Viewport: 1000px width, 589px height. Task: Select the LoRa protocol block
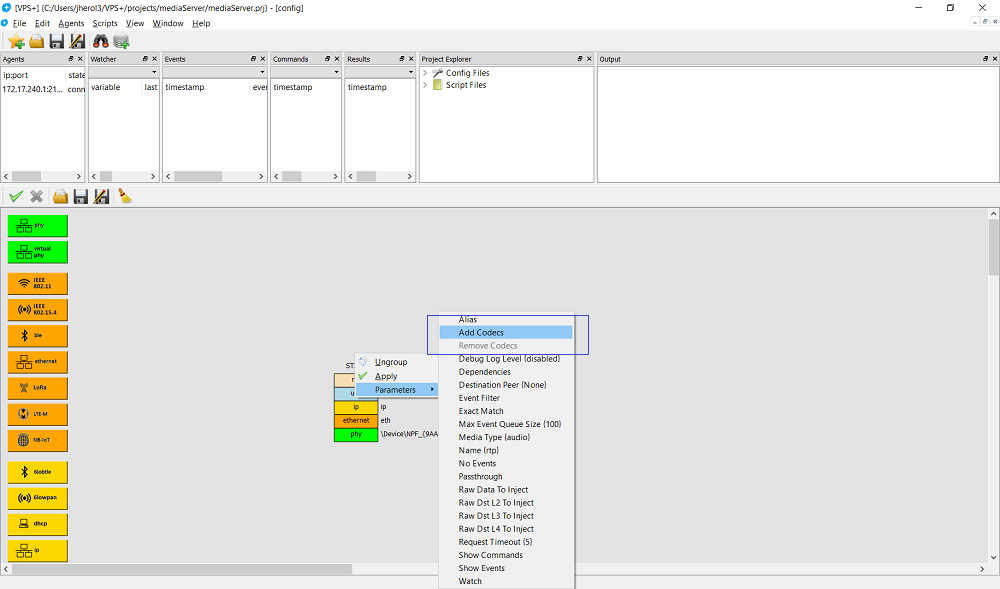pos(38,388)
